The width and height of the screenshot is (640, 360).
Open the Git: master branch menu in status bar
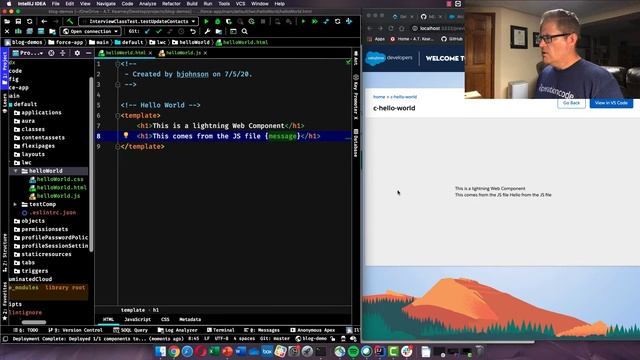click(275, 339)
